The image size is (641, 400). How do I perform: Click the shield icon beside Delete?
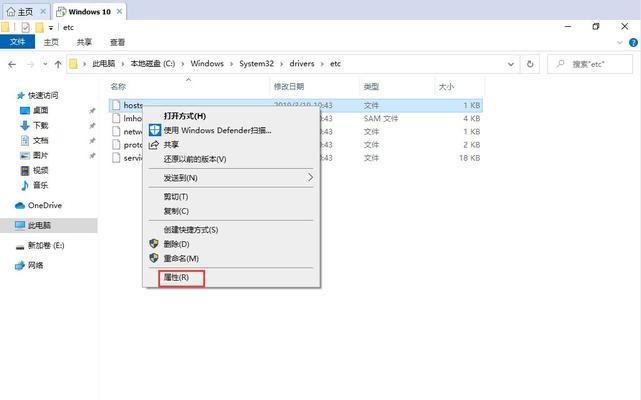pyautogui.click(x=154, y=244)
